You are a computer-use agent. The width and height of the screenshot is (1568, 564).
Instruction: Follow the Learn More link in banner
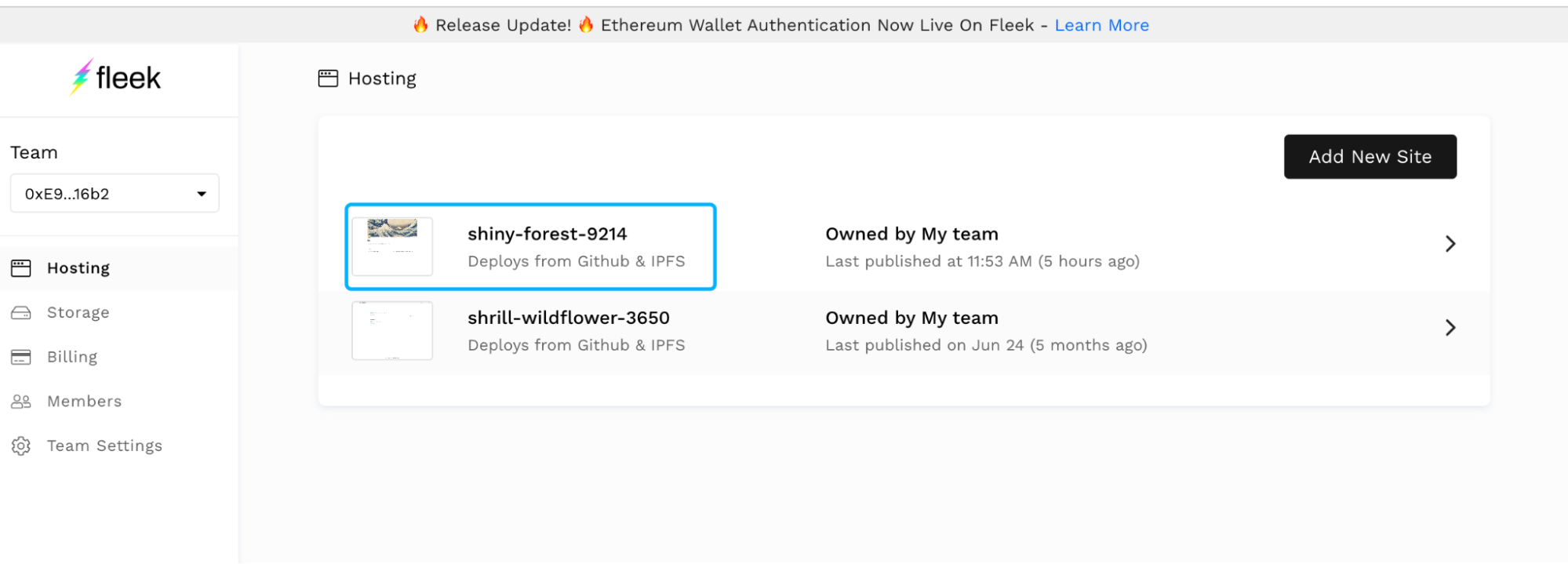[x=1101, y=25]
